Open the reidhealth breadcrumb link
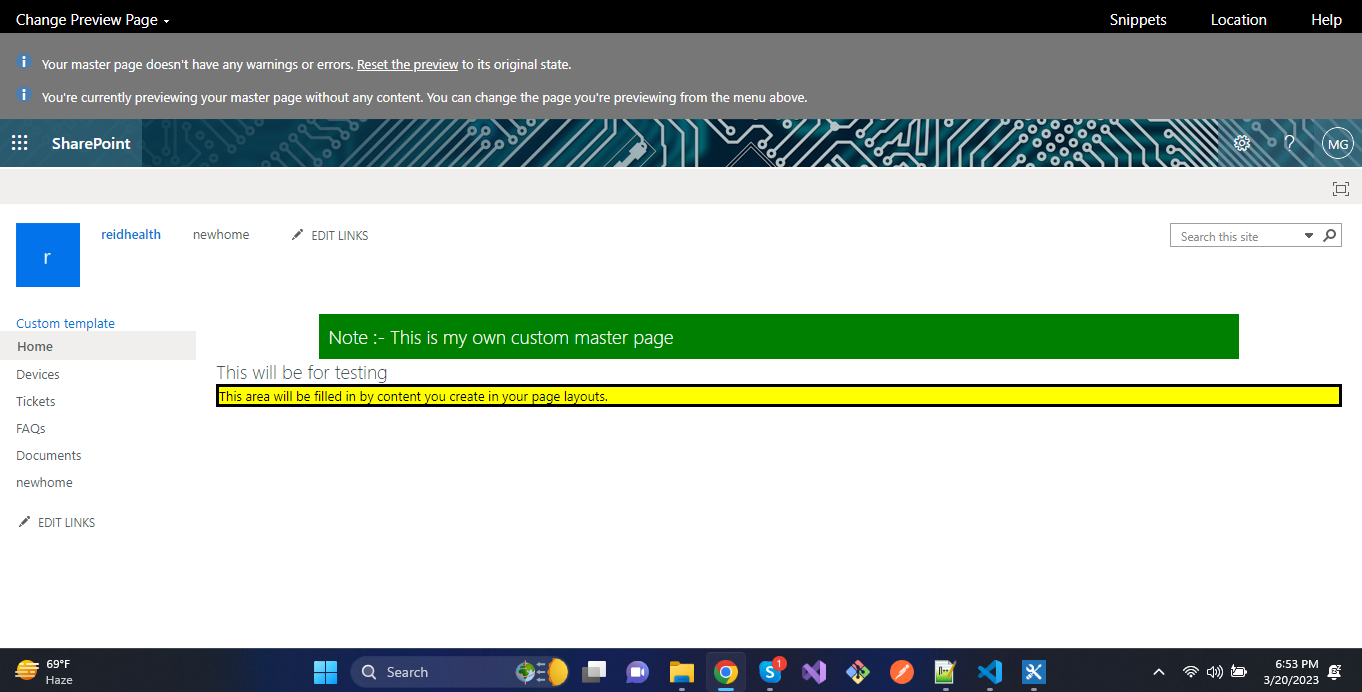The width and height of the screenshot is (1362, 692). click(x=131, y=234)
